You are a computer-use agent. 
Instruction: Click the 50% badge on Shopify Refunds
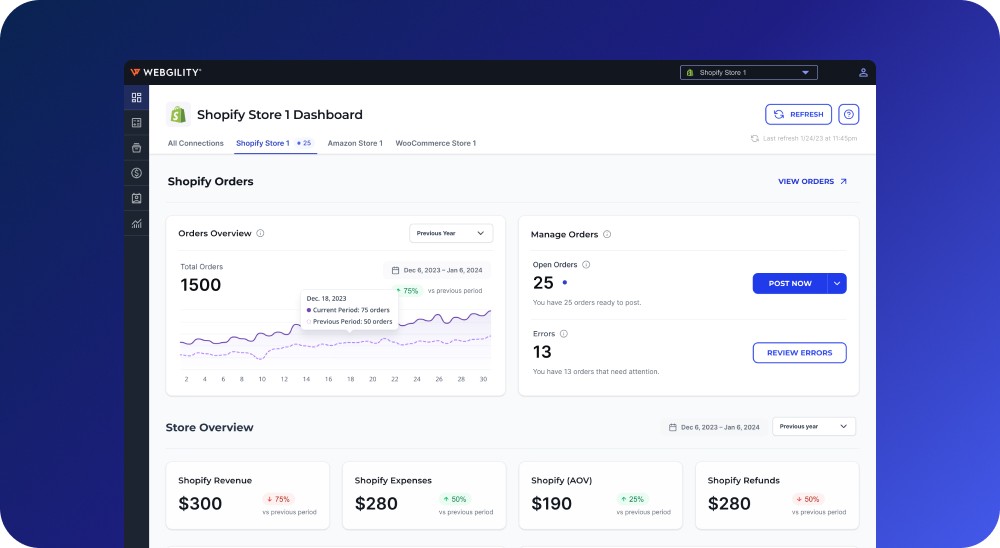(807, 500)
